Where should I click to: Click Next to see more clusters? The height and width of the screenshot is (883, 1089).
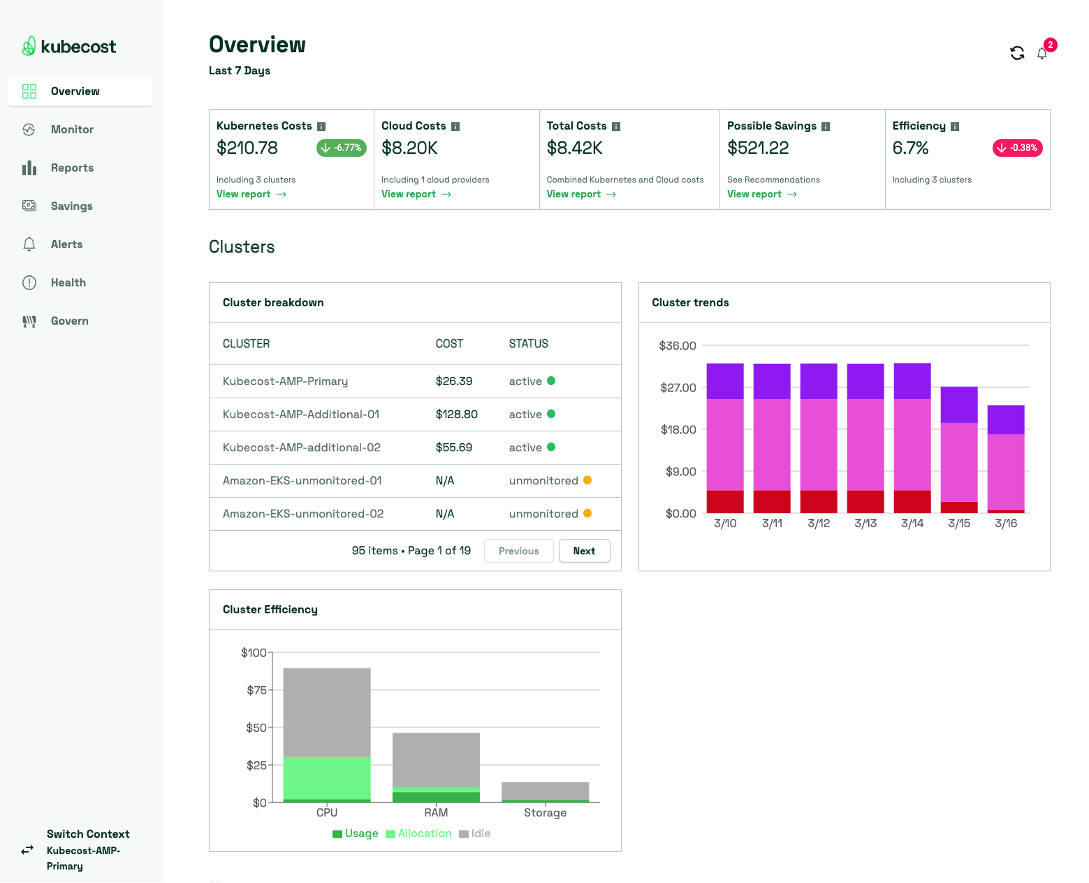click(x=584, y=551)
